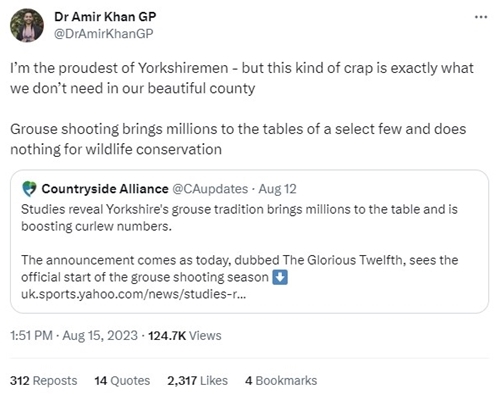This screenshot has height=395, width=500.
Task: Click the Aug 12 quoted tweet date
Action: (278, 189)
